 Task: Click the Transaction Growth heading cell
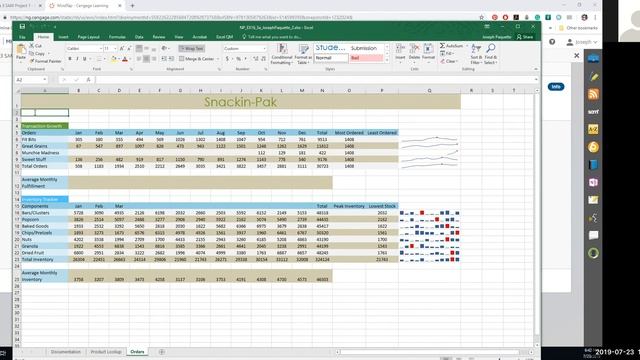pyautogui.click(x=45, y=126)
